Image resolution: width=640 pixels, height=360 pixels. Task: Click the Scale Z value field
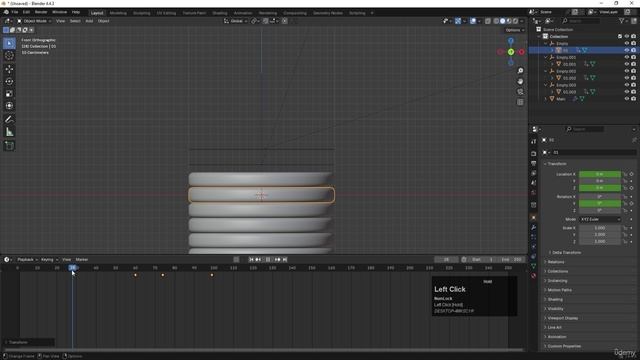pos(600,242)
